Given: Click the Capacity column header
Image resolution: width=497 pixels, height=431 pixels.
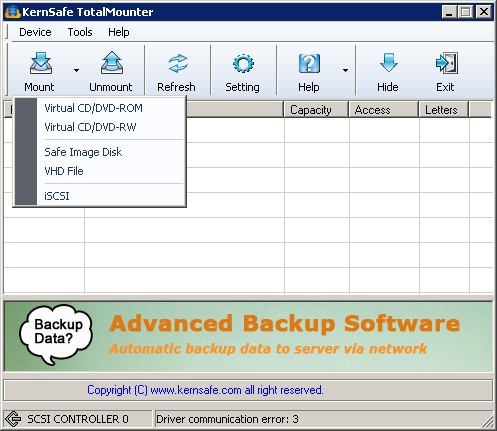Looking at the screenshot, I should [x=316, y=110].
